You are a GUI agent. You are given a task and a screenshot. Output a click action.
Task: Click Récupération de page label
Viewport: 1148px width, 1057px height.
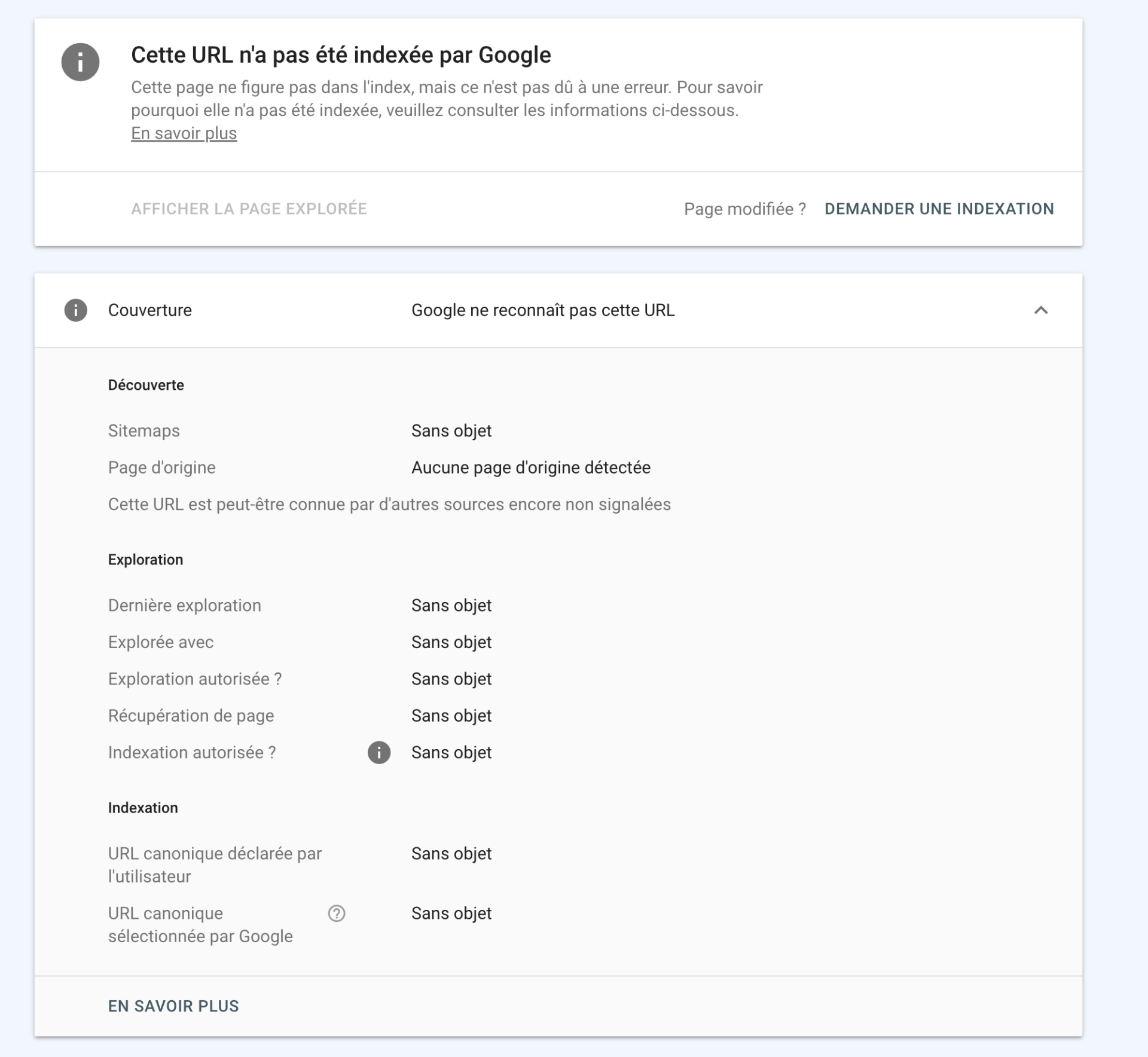point(191,716)
